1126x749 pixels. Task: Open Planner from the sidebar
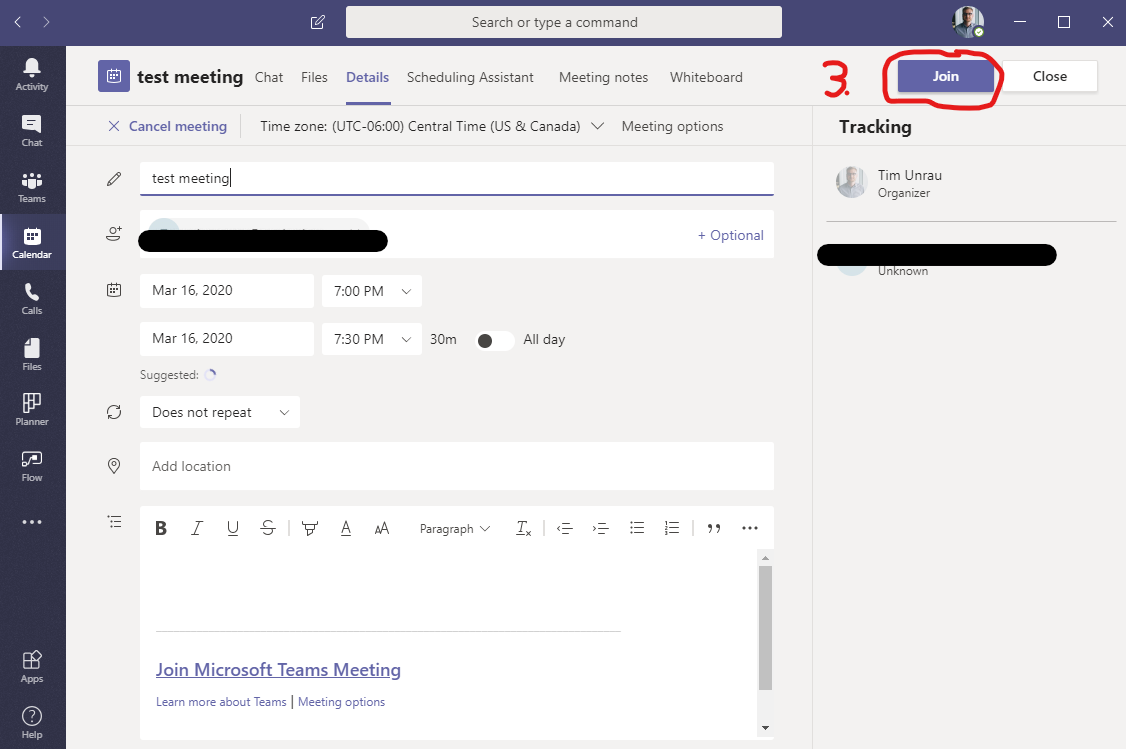(32, 409)
